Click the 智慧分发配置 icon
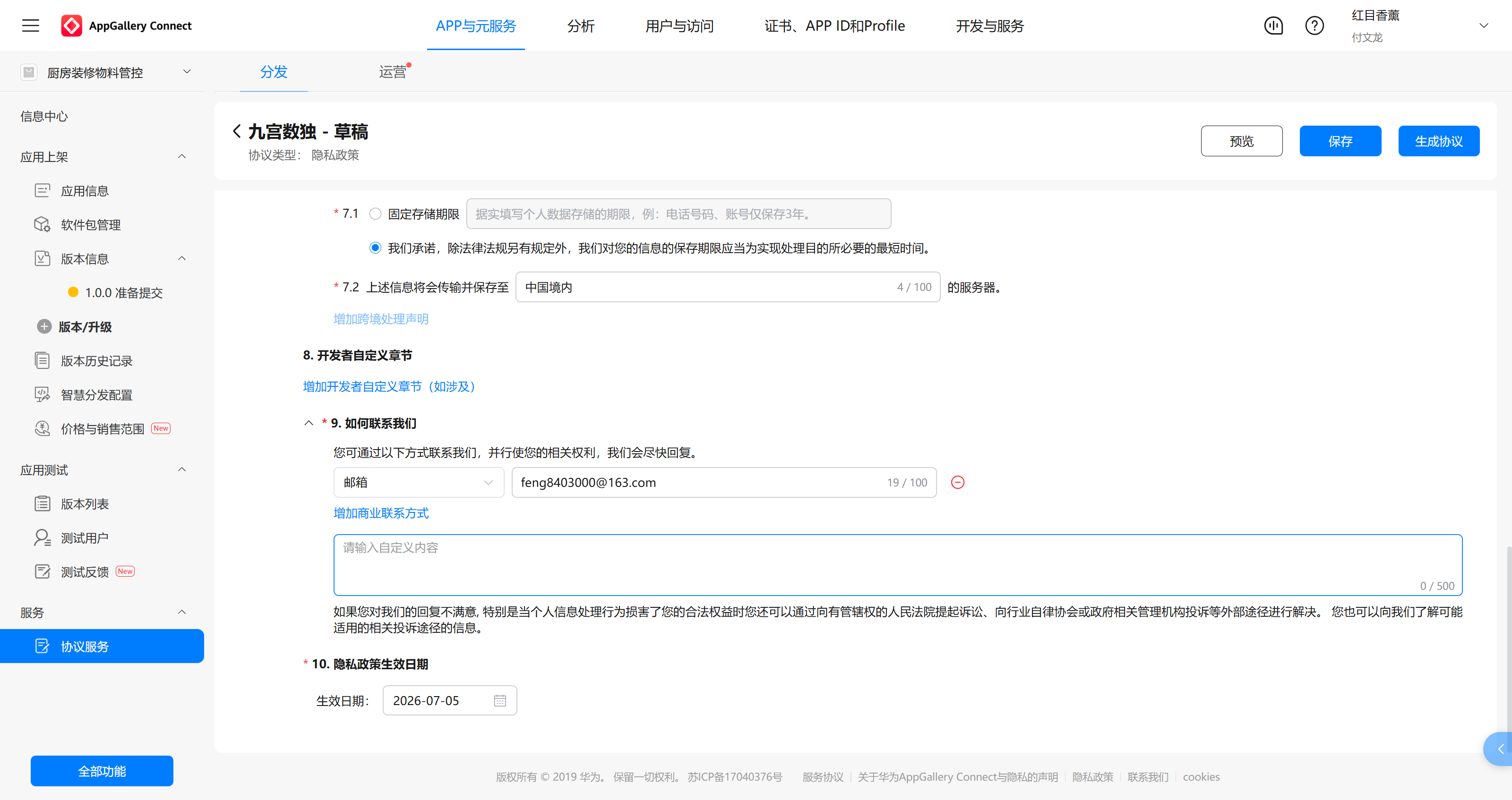 (42, 395)
